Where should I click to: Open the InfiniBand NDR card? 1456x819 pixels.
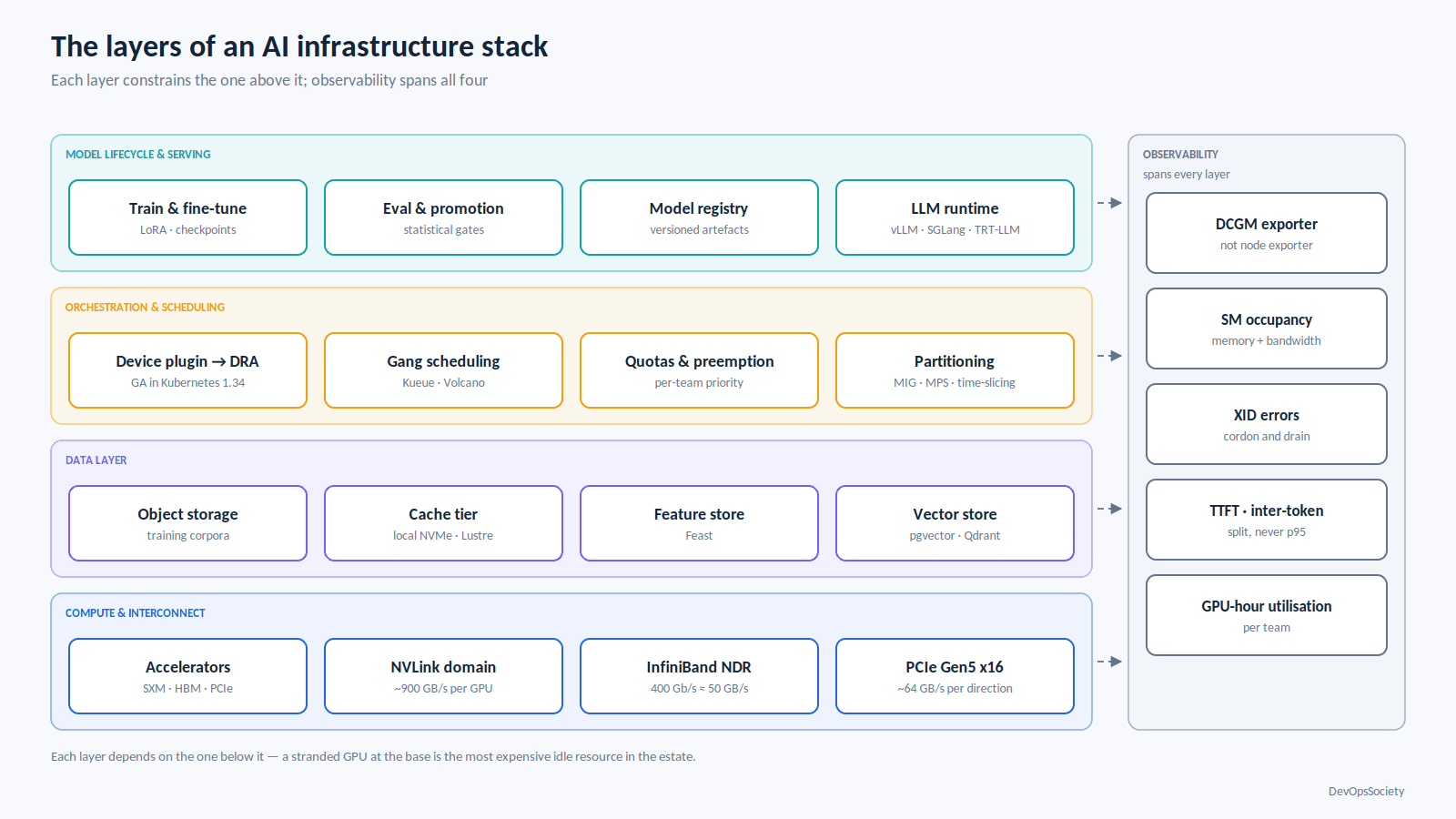tap(699, 676)
